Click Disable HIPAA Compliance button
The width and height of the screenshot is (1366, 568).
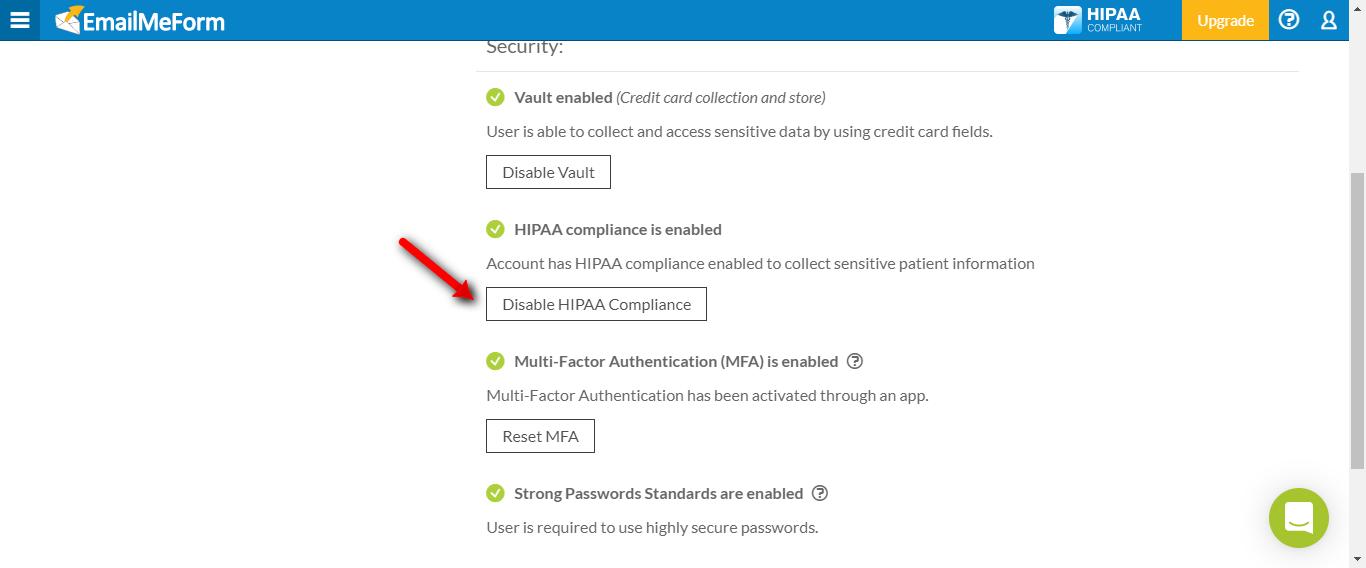click(596, 304)
